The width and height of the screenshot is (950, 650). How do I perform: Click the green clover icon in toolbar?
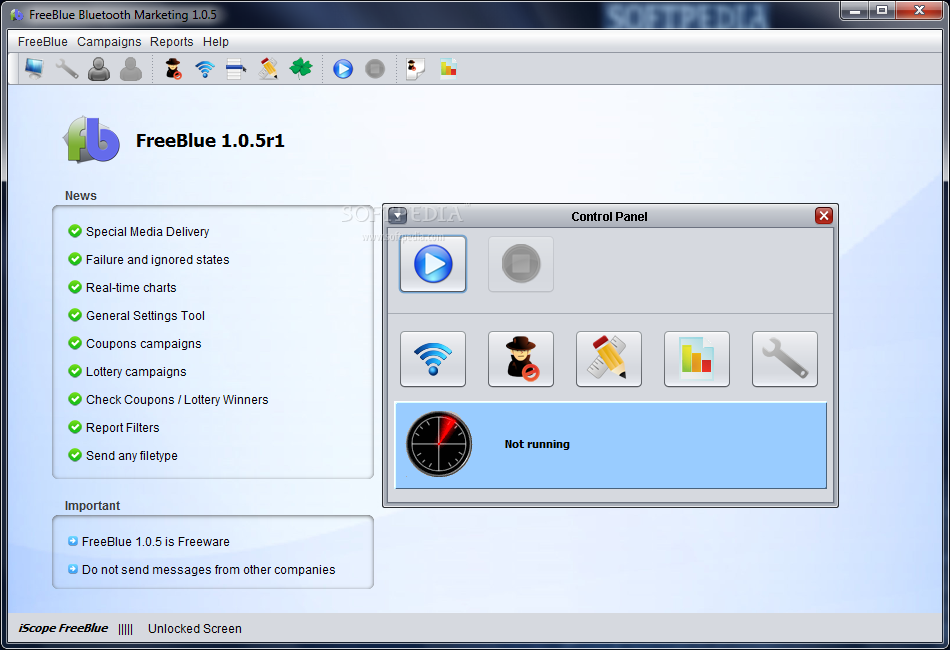tap(301, 68)
